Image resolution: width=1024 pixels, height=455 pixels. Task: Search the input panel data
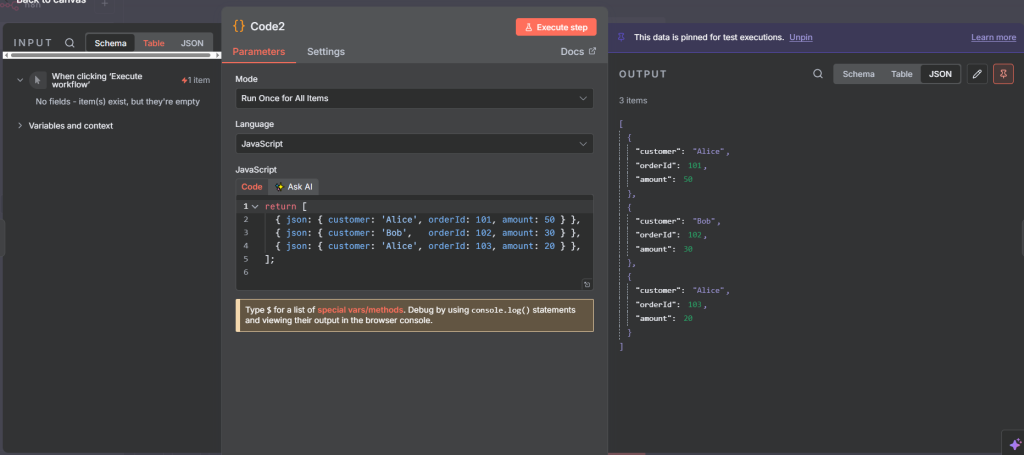coord(69,43)
